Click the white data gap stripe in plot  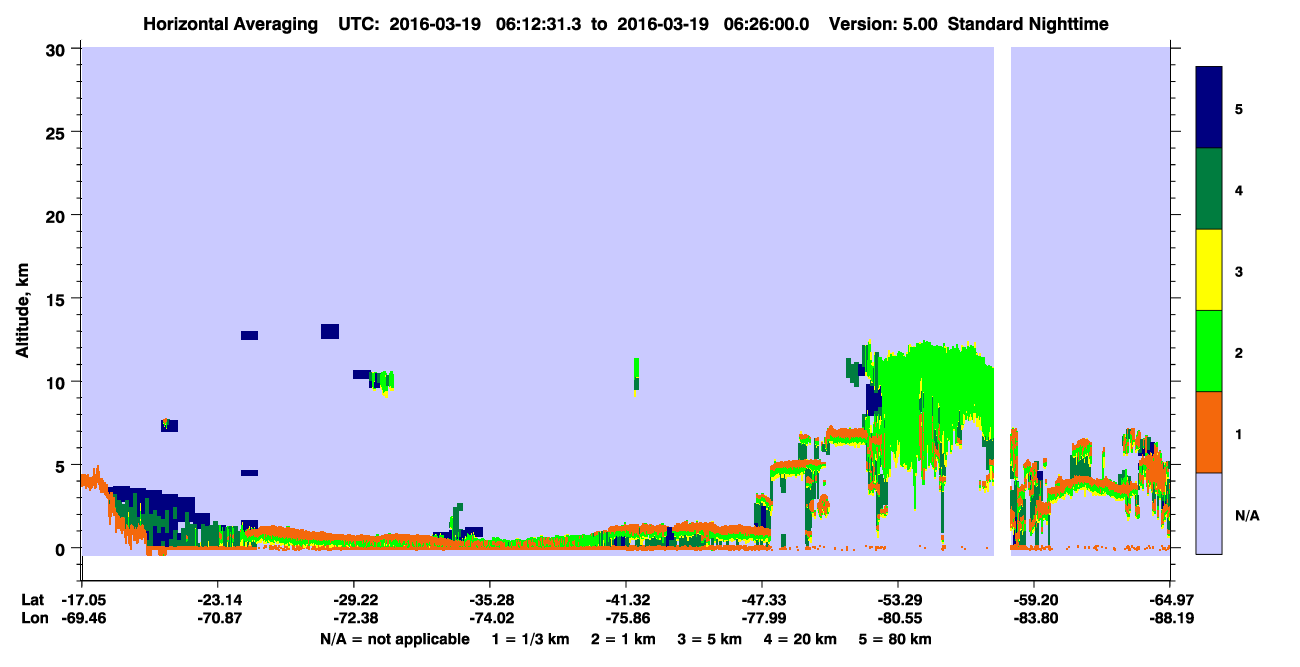point(1002,301)
